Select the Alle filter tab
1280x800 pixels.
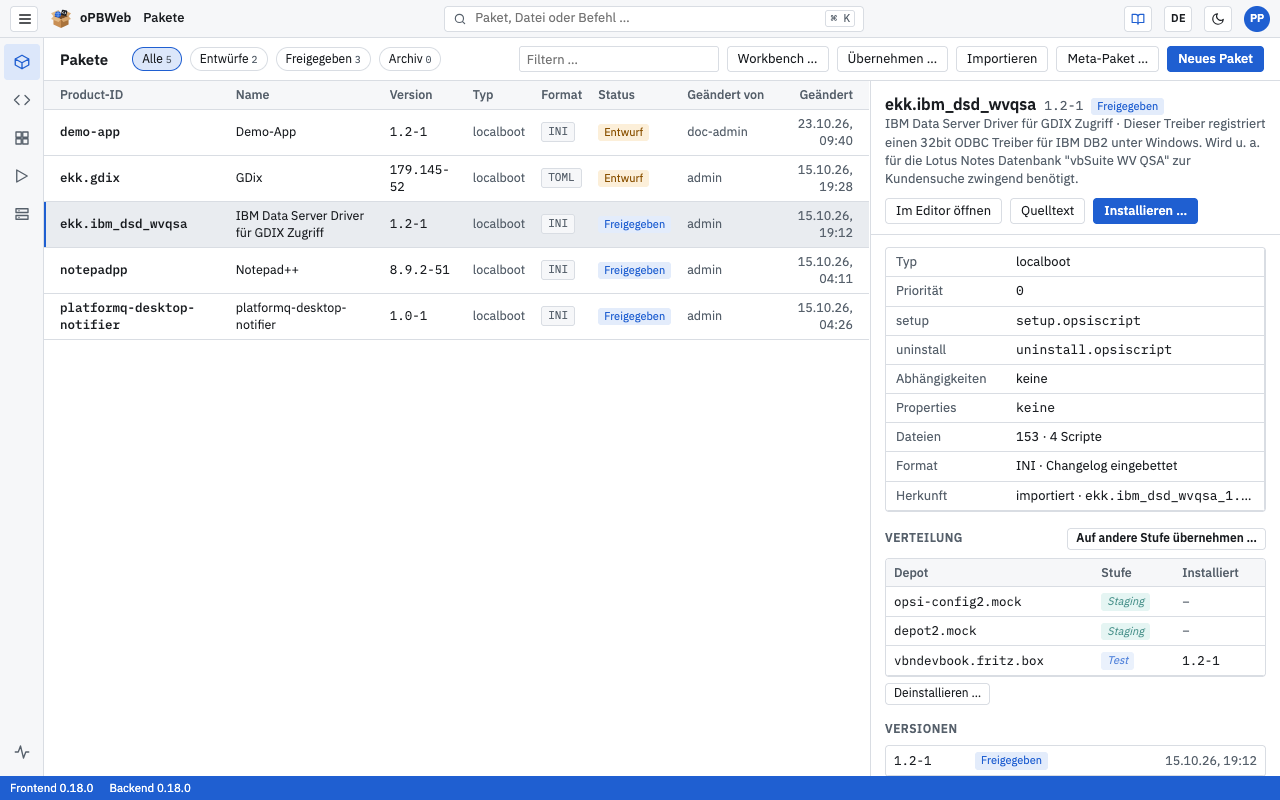click(157, 59)
